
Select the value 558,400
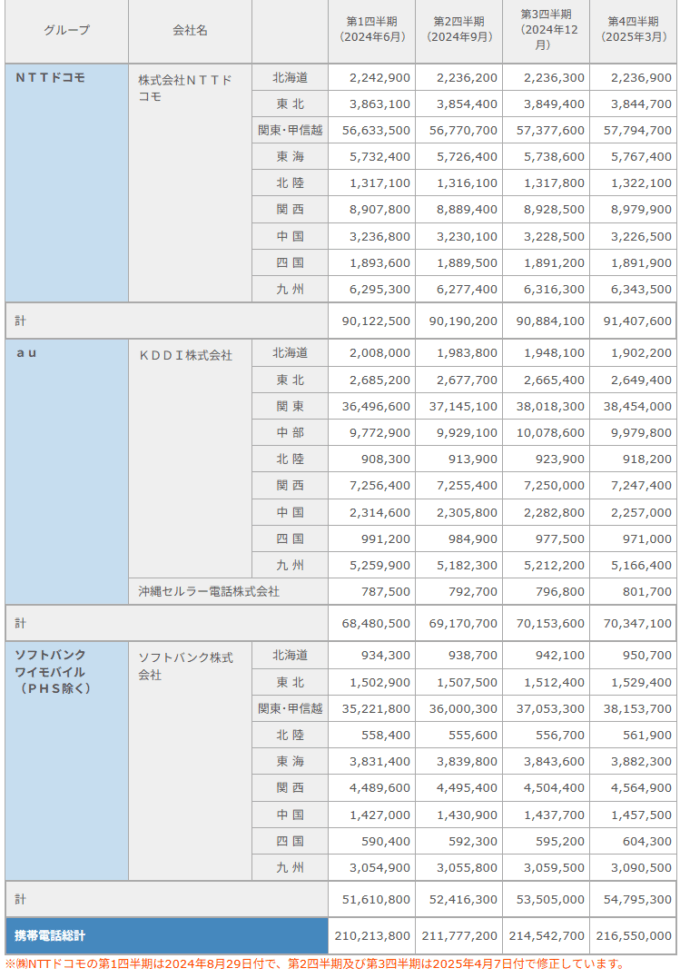coord(386,735)
